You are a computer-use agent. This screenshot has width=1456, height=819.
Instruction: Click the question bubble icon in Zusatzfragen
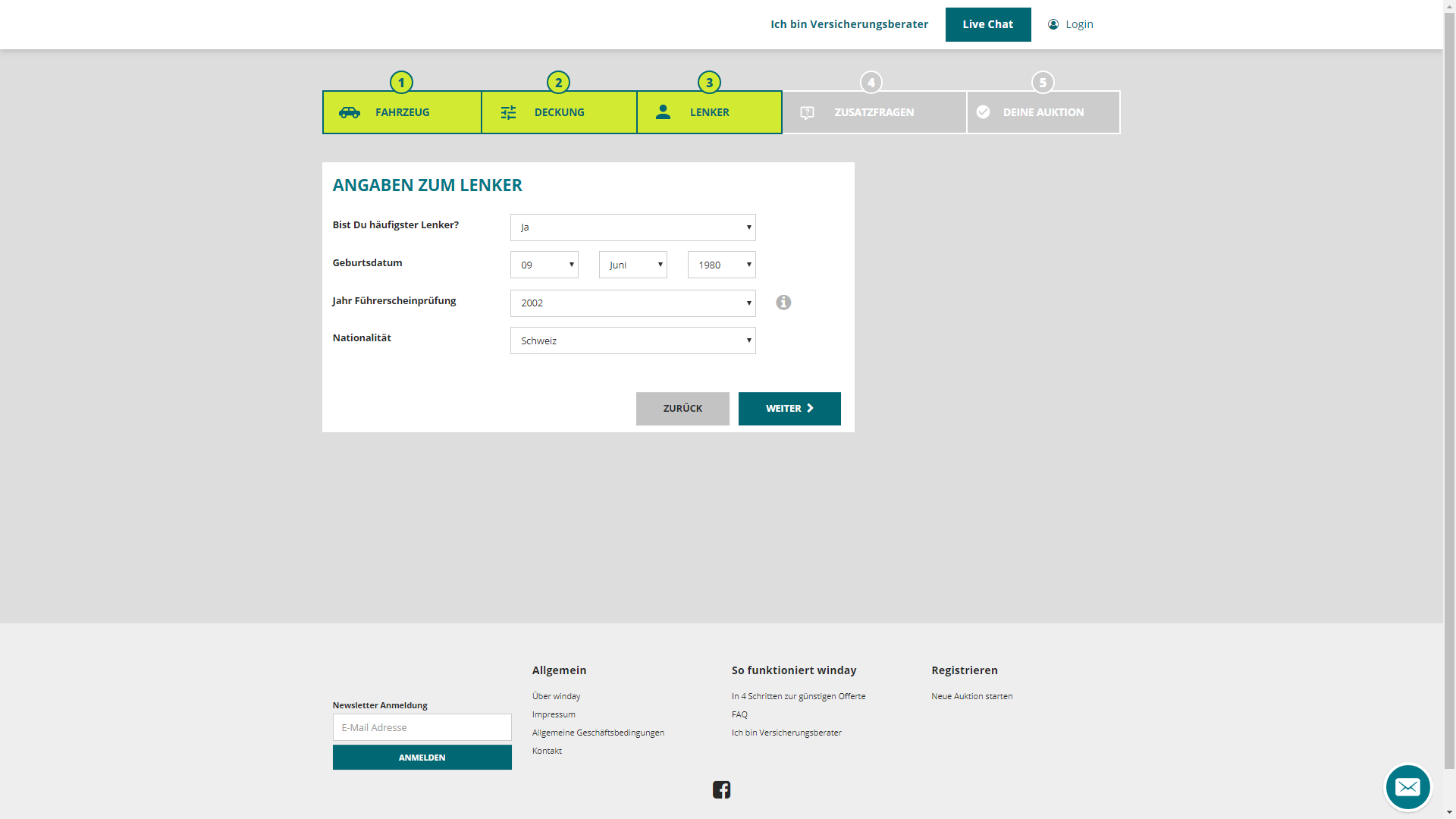[x=807, y=113]
